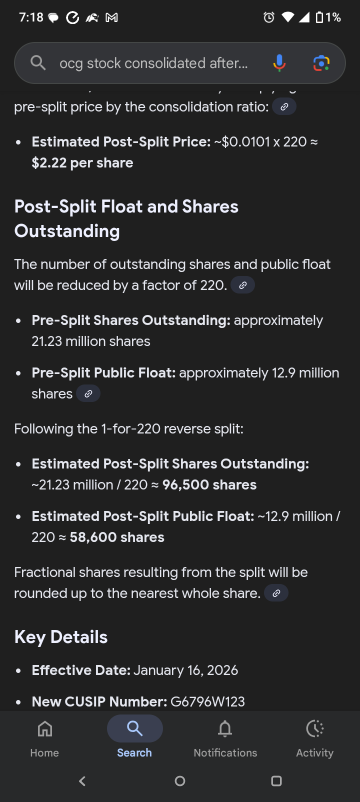360x802 pixels.
Task: Tap the battery indicator in status bar
Action: point(319,17)
